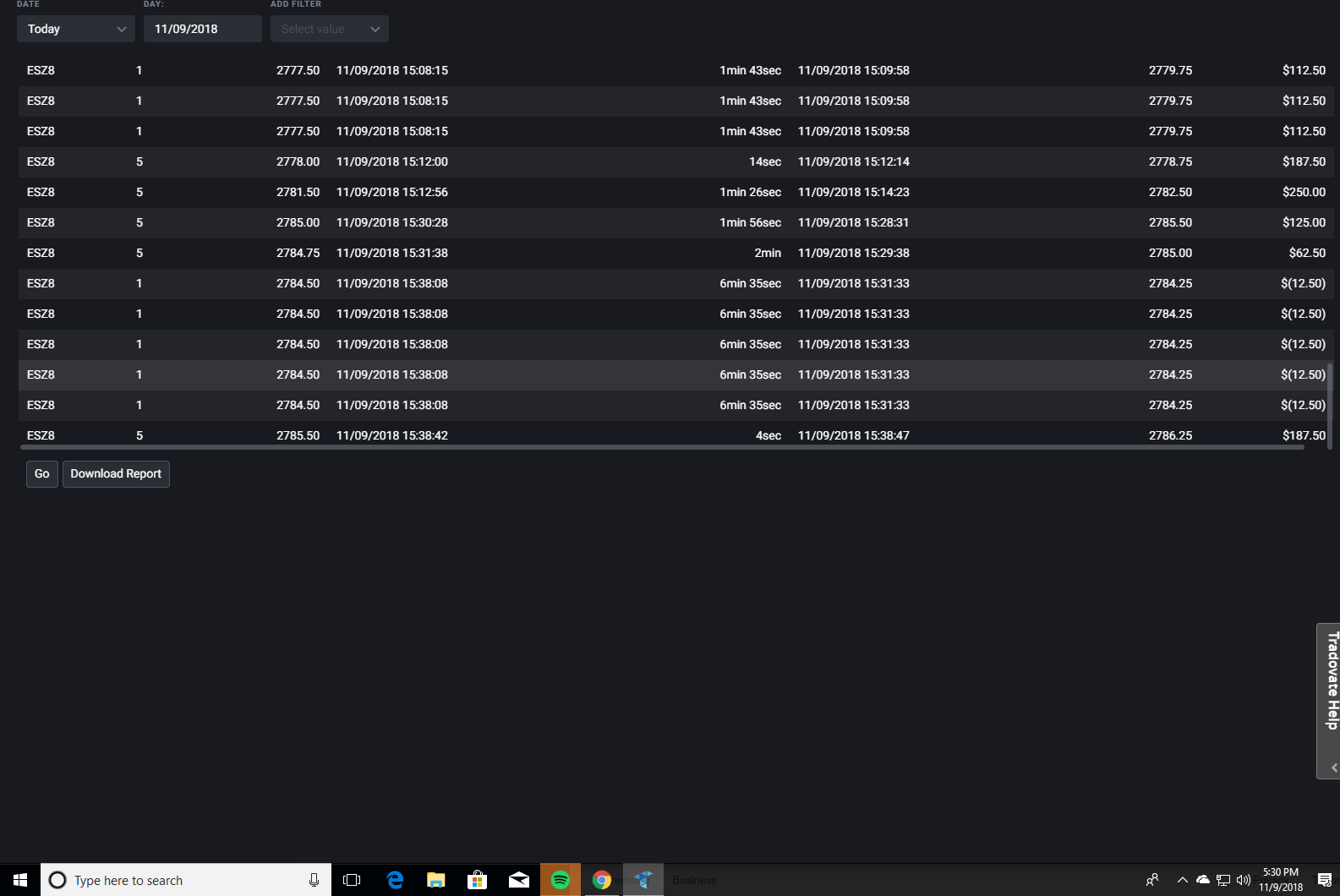Viewport: 1340px width, 896px height.
Task: Click the exit price 2778.75 cell
Action: pos(1170,161)
